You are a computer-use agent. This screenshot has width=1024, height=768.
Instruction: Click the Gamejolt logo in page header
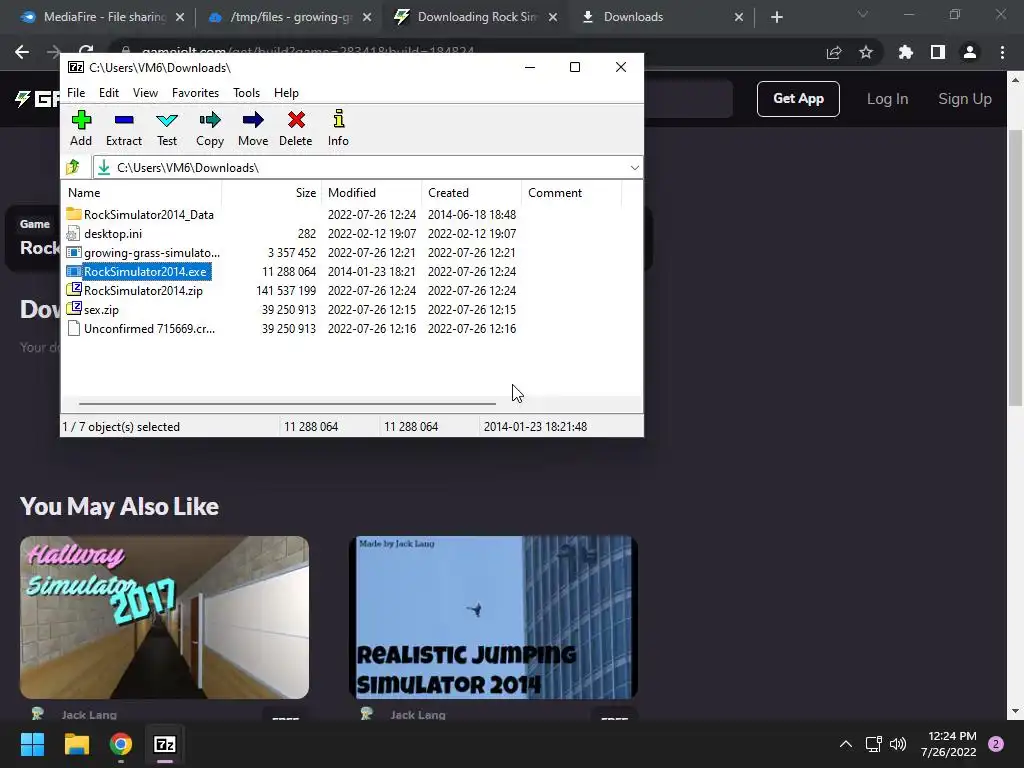coord(37,99)
